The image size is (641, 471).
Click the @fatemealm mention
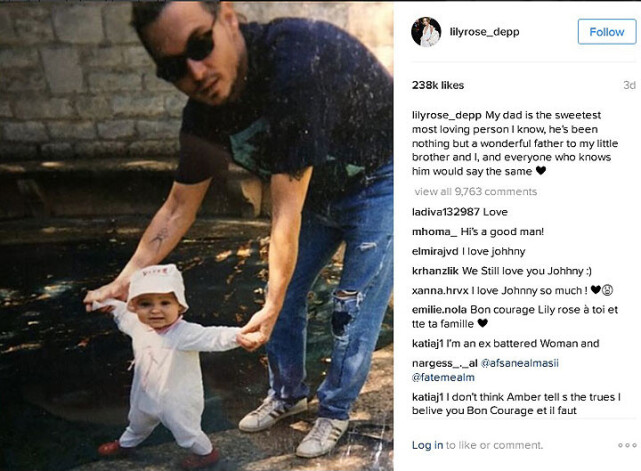coord(443,377)
